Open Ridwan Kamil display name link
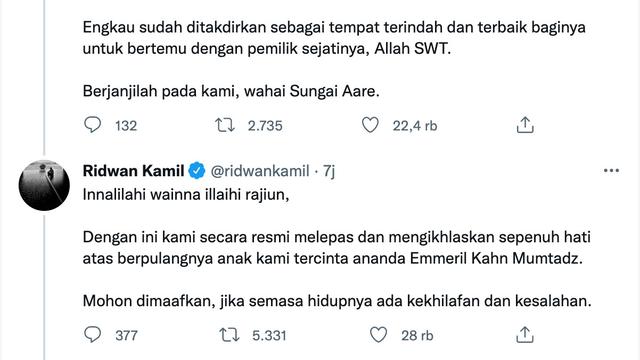This screenshot has width=640, height=360. pyautogui.click(x=133, y=171)
